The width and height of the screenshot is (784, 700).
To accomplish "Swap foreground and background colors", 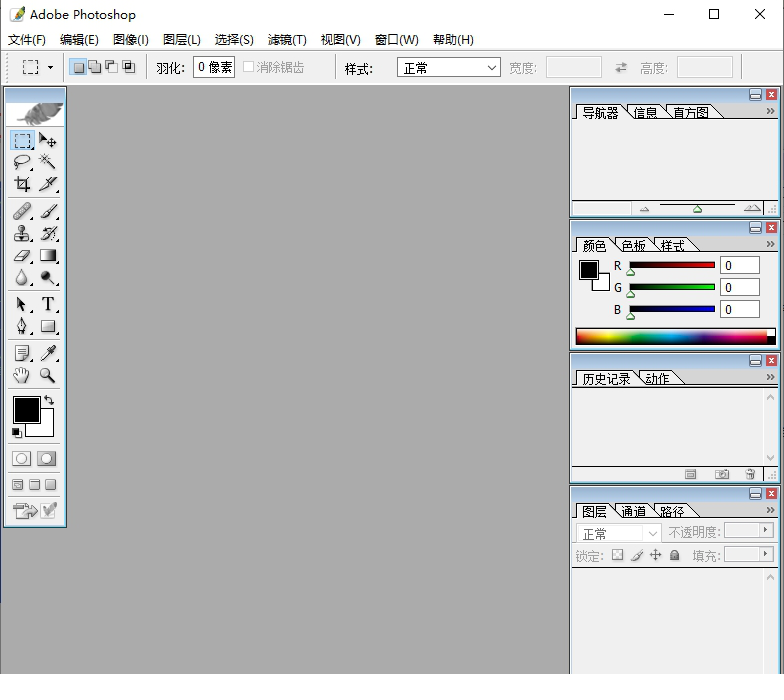I will [x=49, y=400].
